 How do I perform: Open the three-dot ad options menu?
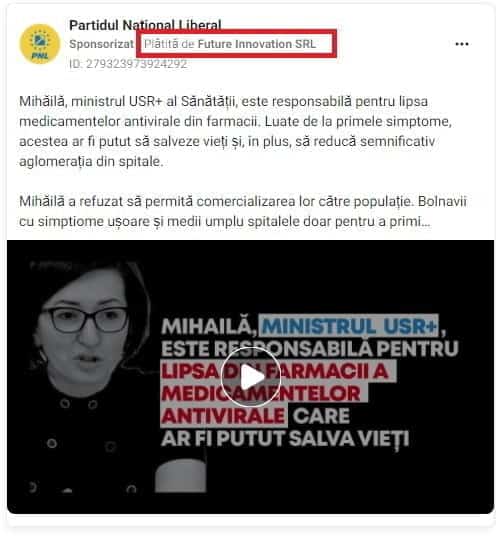coord(462,44)
